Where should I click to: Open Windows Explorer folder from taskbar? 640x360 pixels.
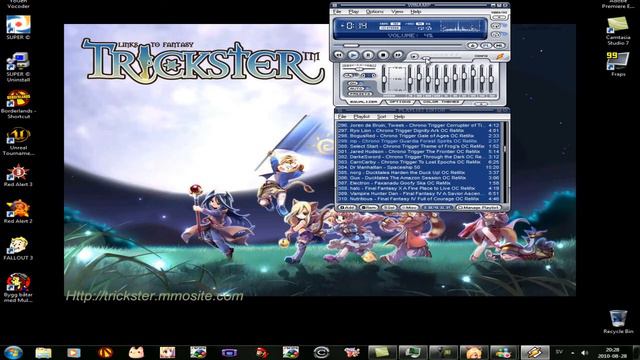pos(43,352)
